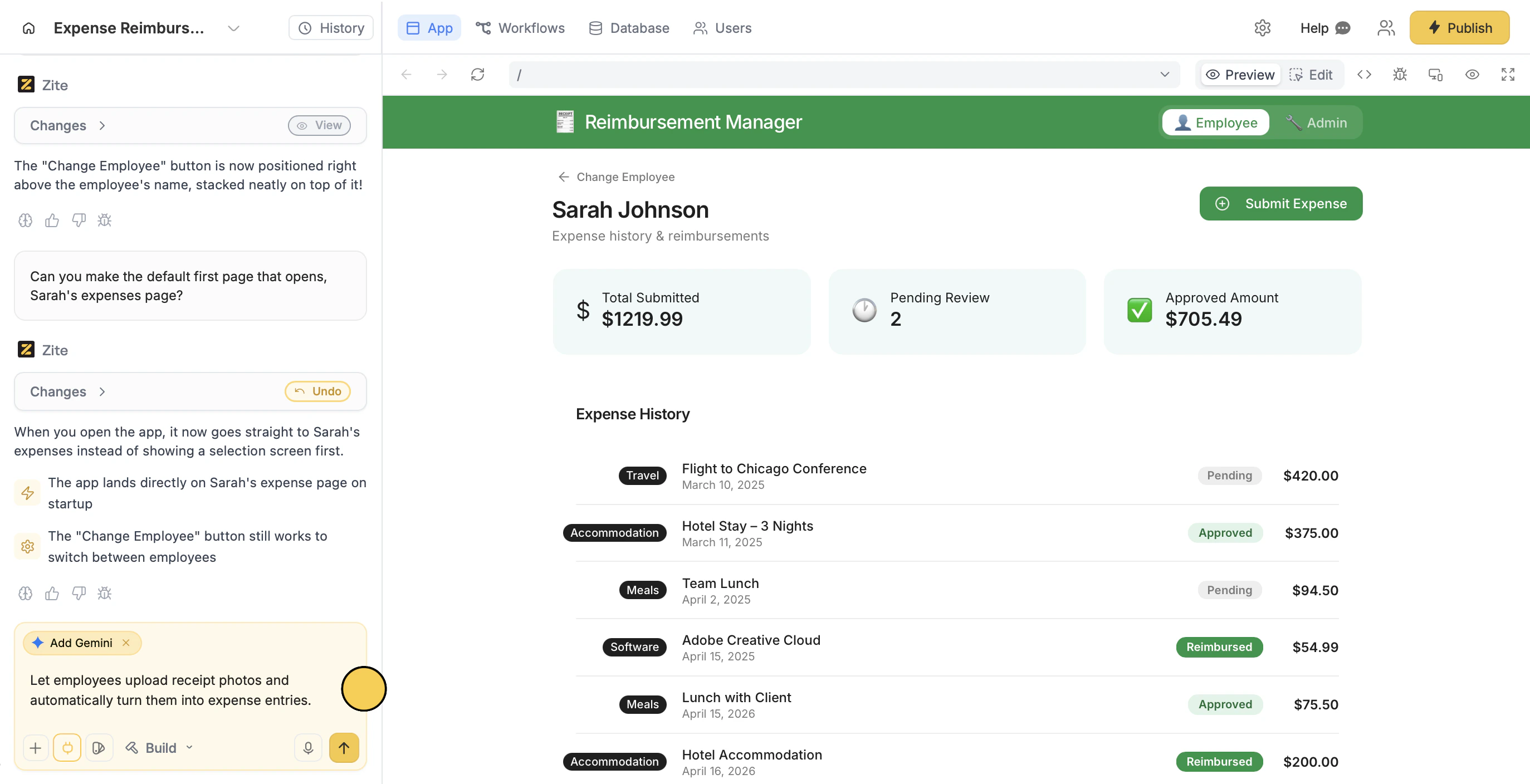1530x784 pixels.
Task: Remove the Add Gemini chip
Action: tap(126, 643)
